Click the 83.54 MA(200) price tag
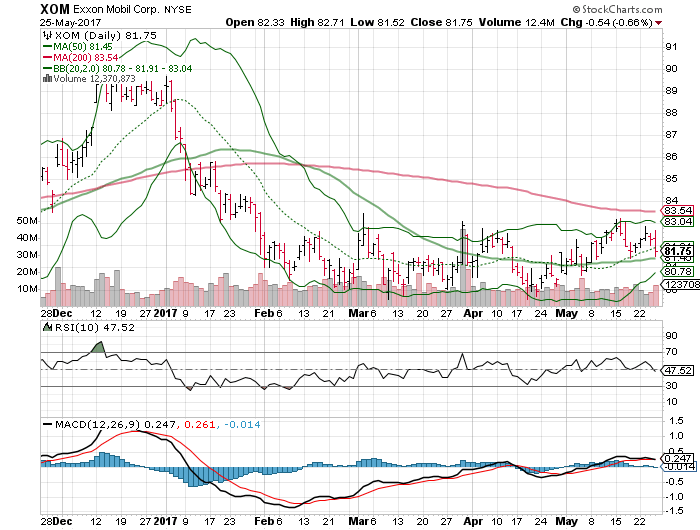This screenshot has width=700, height=530. (677, 210)
